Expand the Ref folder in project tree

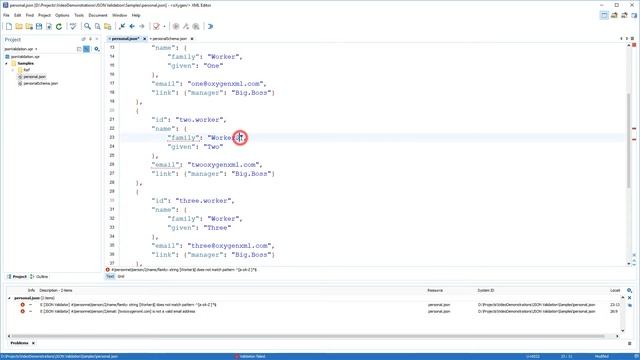click(13, 70)
